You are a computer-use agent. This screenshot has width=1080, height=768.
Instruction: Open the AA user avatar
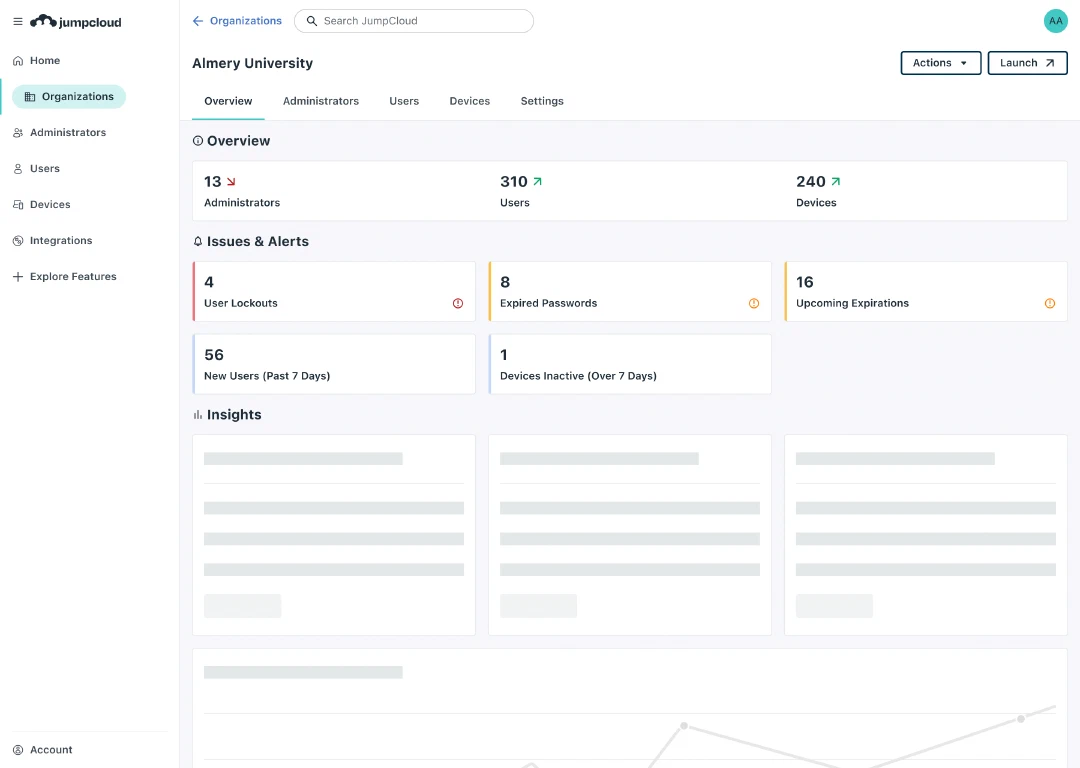coord(1055,21)
